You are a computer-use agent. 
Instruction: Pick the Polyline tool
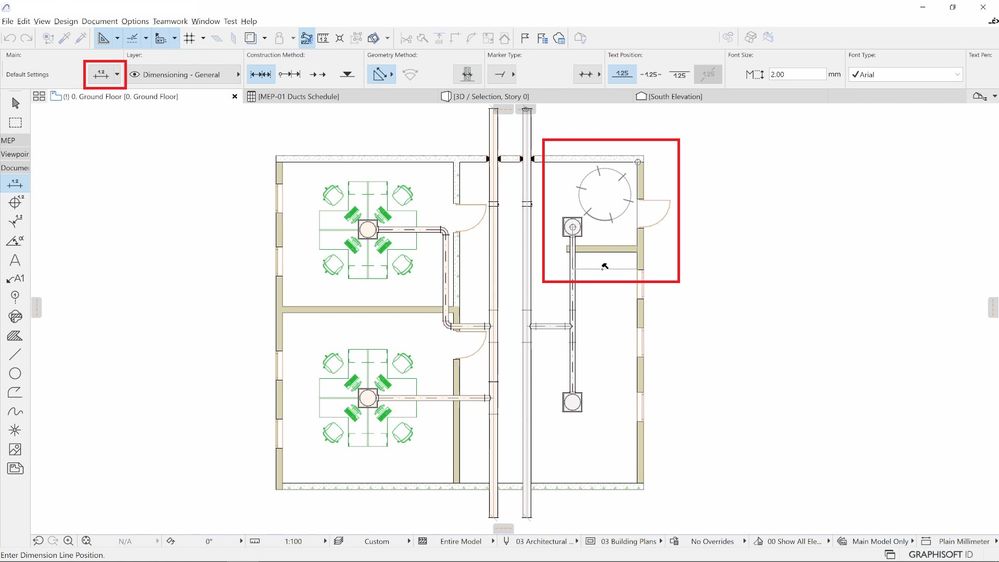click(x=15, y=393)
